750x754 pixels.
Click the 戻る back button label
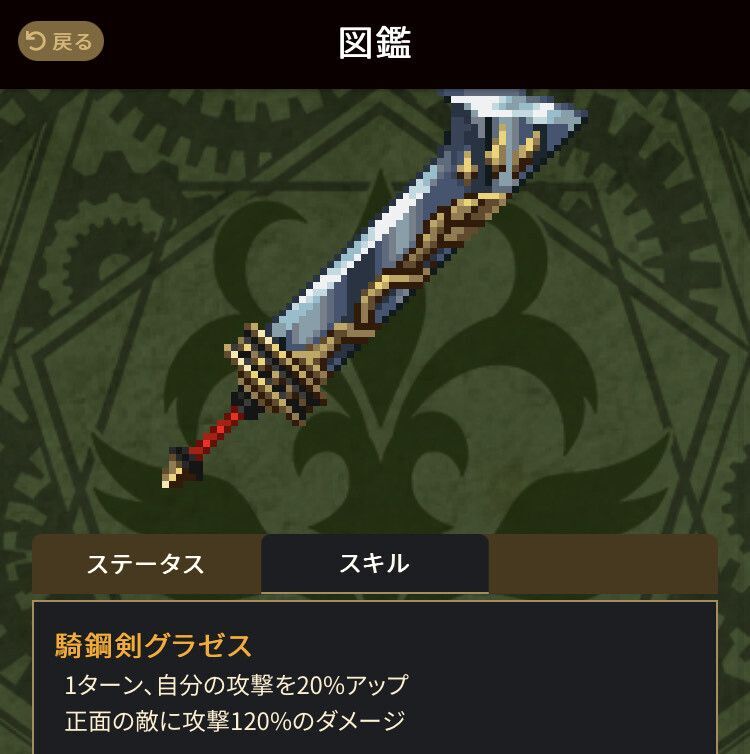point(72,42)
